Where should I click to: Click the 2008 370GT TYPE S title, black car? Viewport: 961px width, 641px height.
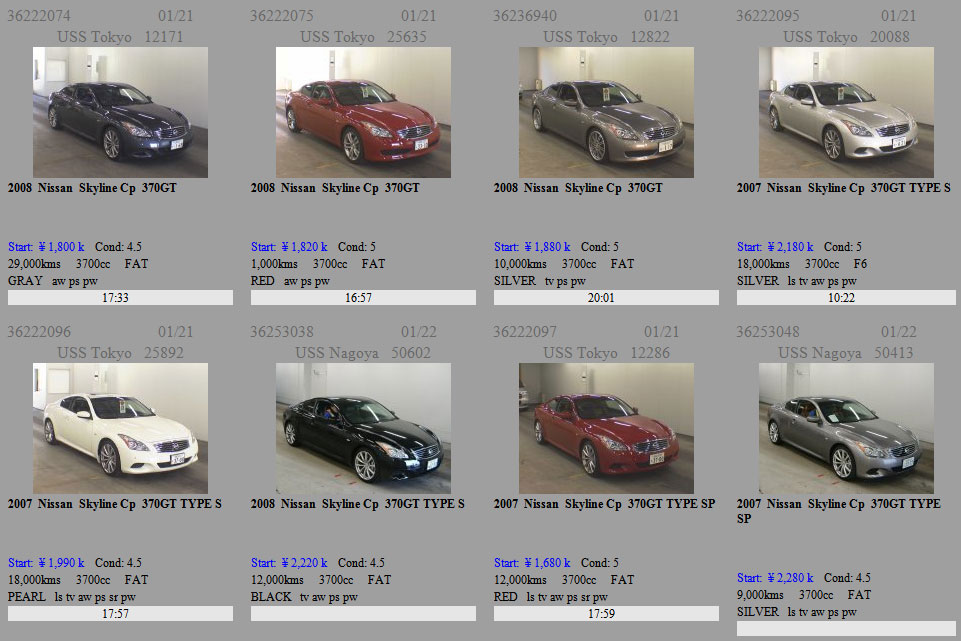pyautogui.click(x=358, y=504)
